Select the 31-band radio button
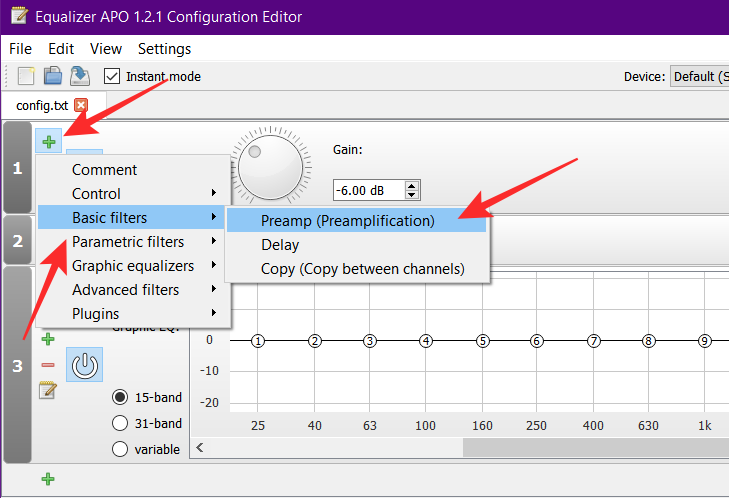The image size is (729, 498). tap(120, 423)
